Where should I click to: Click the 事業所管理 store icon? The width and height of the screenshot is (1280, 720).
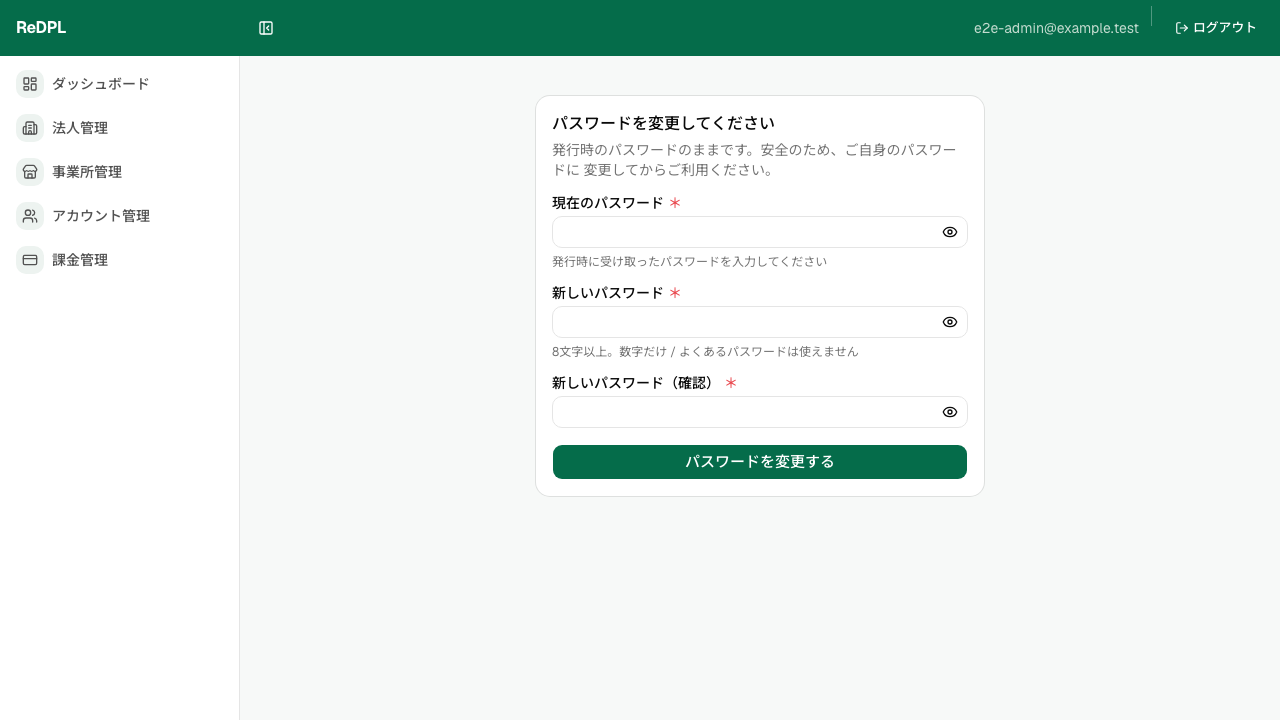coord(30,172)
